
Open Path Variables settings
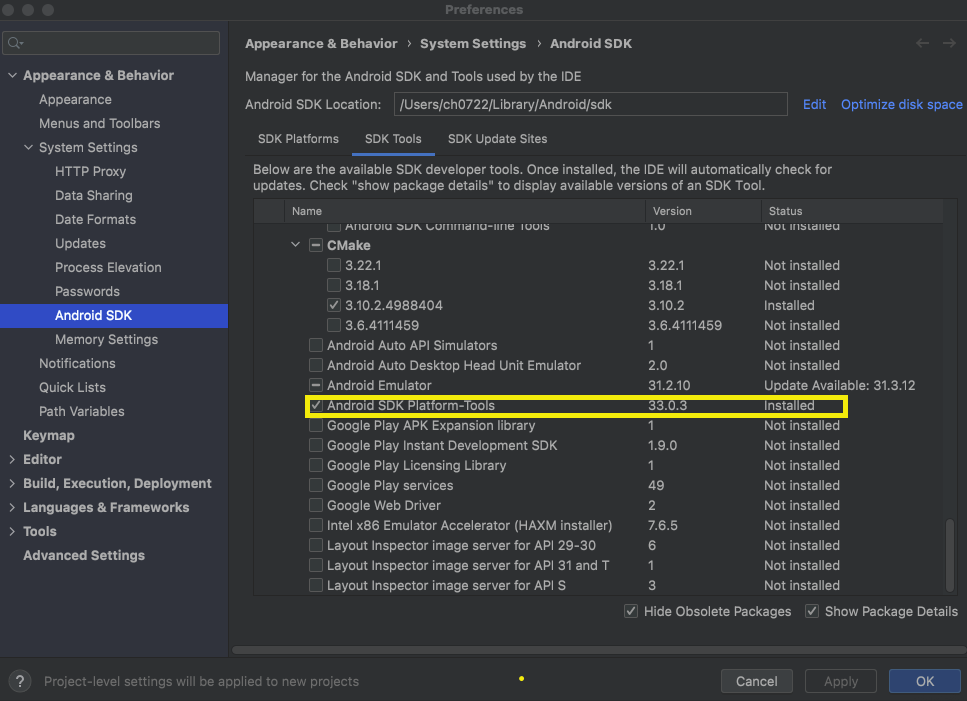81,412
